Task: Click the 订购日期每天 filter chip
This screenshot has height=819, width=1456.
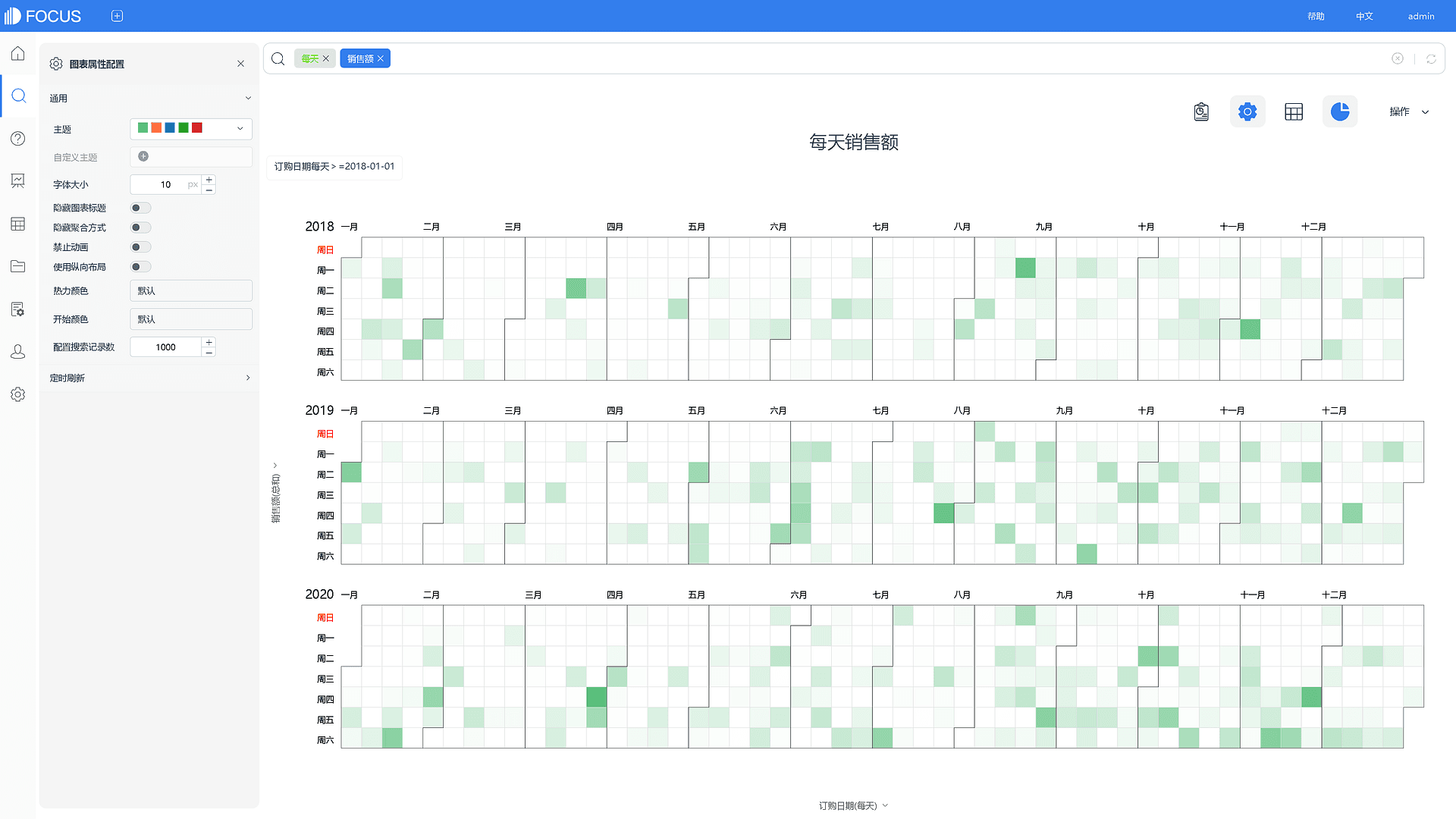Action: pos(334,166)
